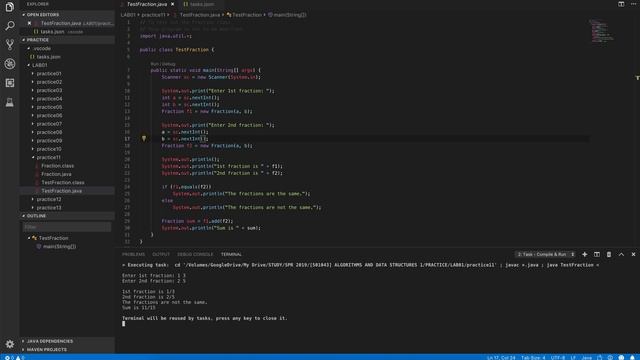The width and height of the screenshot is (640, 360).
Task: Click Ln 17, Col 24 in status bar
Action: click(x=501, y=358)
